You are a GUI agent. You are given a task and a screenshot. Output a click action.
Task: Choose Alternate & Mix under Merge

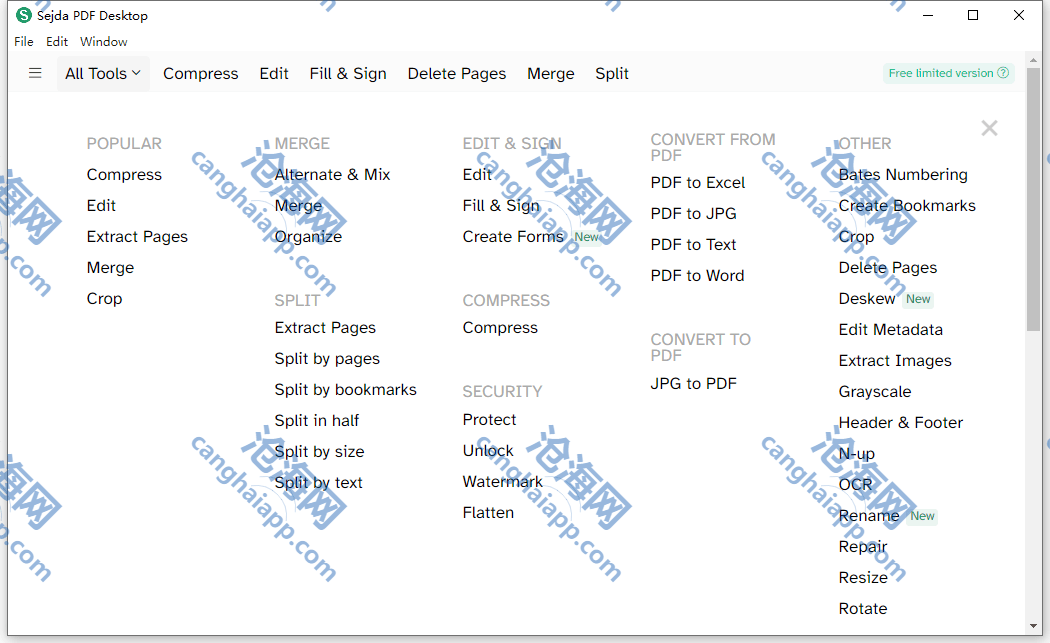(332, 174)
